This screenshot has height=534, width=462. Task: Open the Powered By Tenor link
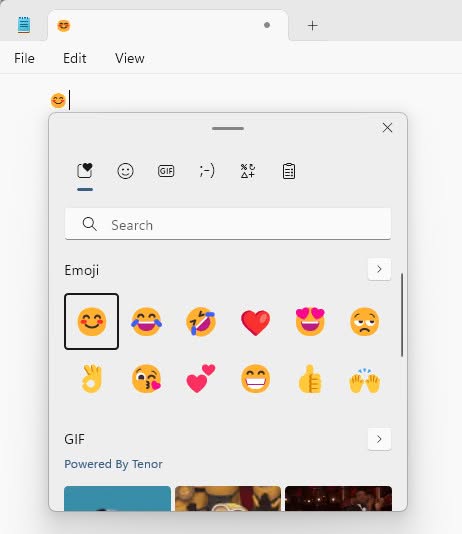pyautogui.click(x=113, y=464)
